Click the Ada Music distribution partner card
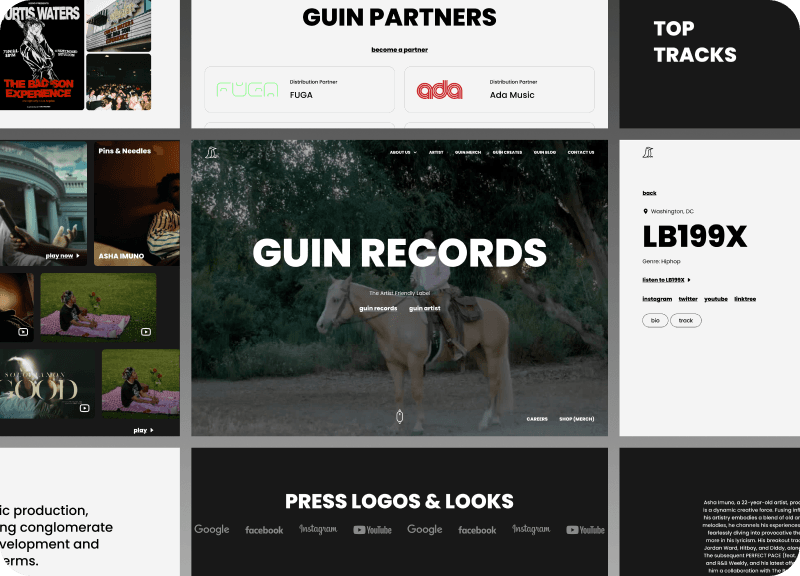The width and height of the screenshot is (800, 576). pyautogui.click(x=499, y=89)
